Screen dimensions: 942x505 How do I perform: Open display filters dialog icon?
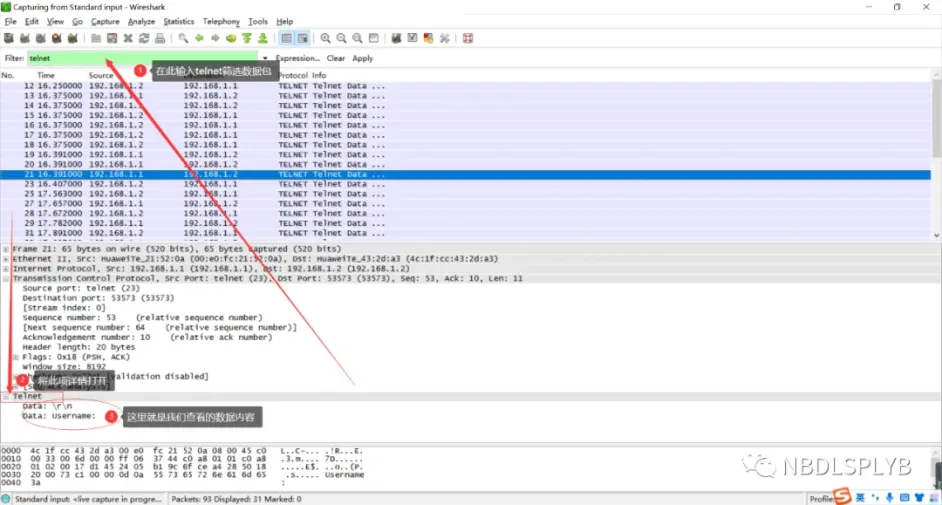(x=412, y=38)
